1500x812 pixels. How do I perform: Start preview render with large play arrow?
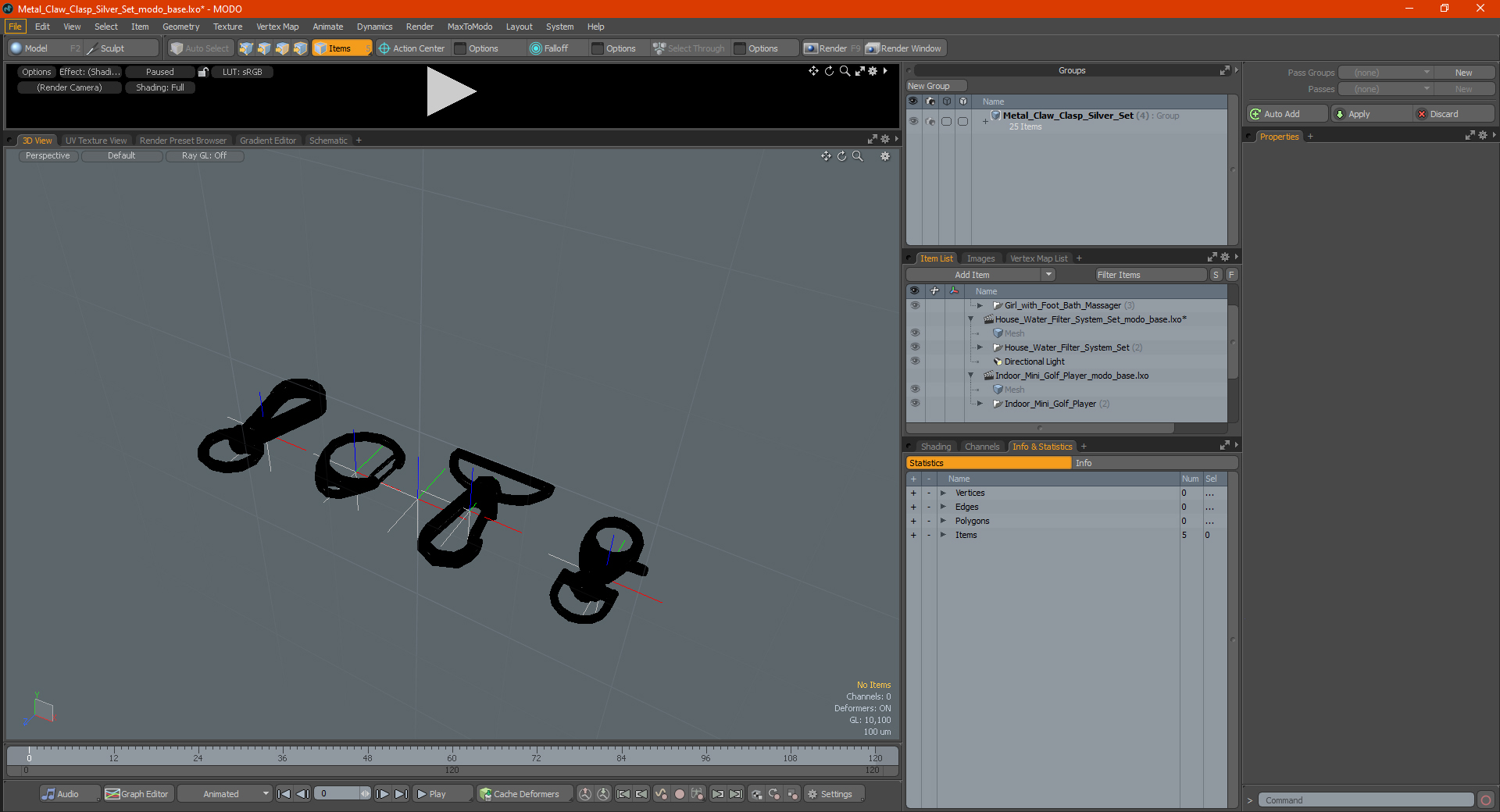point(451,92)
